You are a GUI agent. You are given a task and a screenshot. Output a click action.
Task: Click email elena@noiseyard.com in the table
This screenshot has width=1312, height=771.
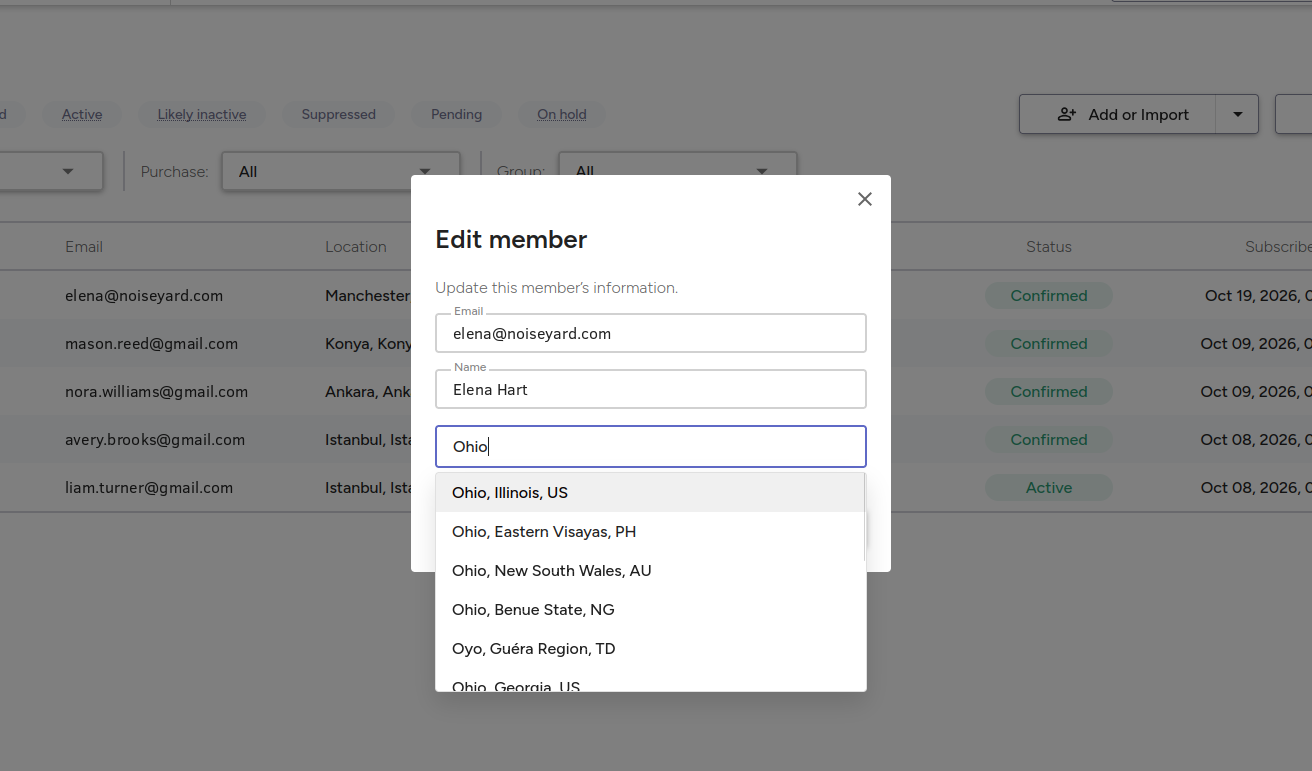coord(144,296)
